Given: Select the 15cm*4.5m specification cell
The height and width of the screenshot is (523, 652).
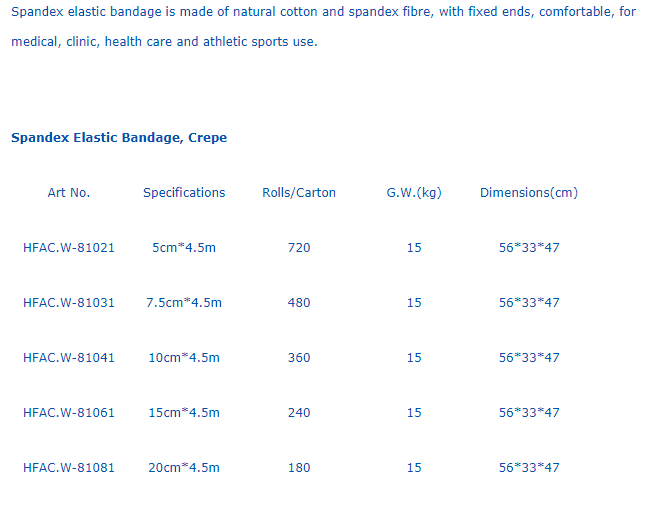Looking at the screenshot, I should [x=184, y=413].
